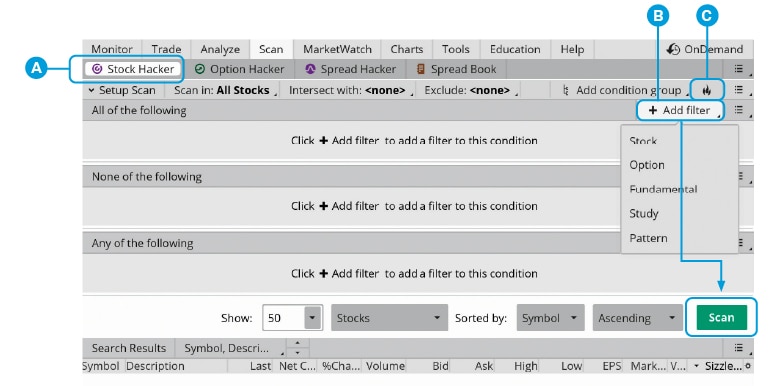Open the menu icon on the Hacker tabs row
The height and width of the screenshot is (386, 780).
pos(740,69)
